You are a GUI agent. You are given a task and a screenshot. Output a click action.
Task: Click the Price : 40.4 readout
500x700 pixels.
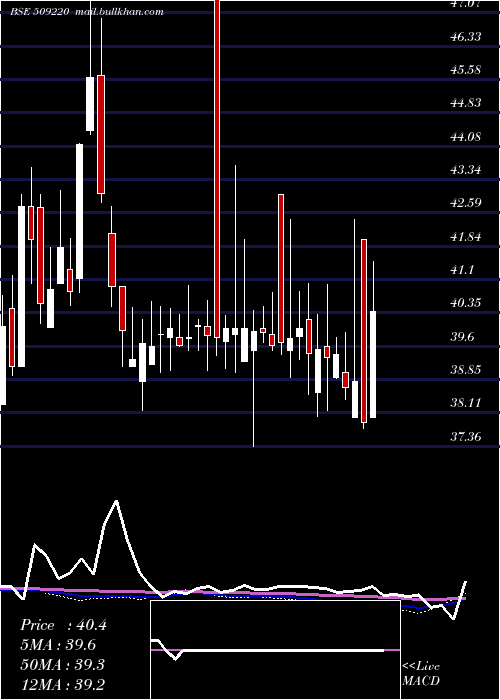pos(63,625)
